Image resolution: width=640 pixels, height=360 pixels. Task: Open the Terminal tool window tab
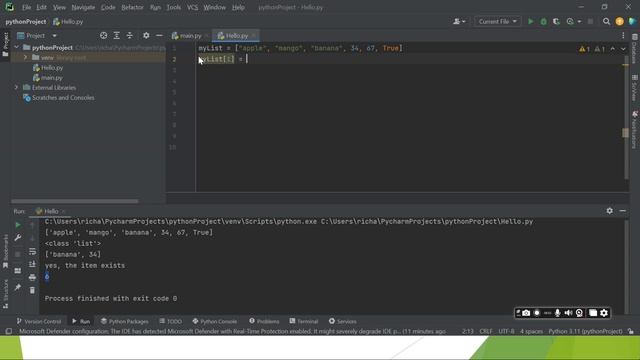point(304,321)
